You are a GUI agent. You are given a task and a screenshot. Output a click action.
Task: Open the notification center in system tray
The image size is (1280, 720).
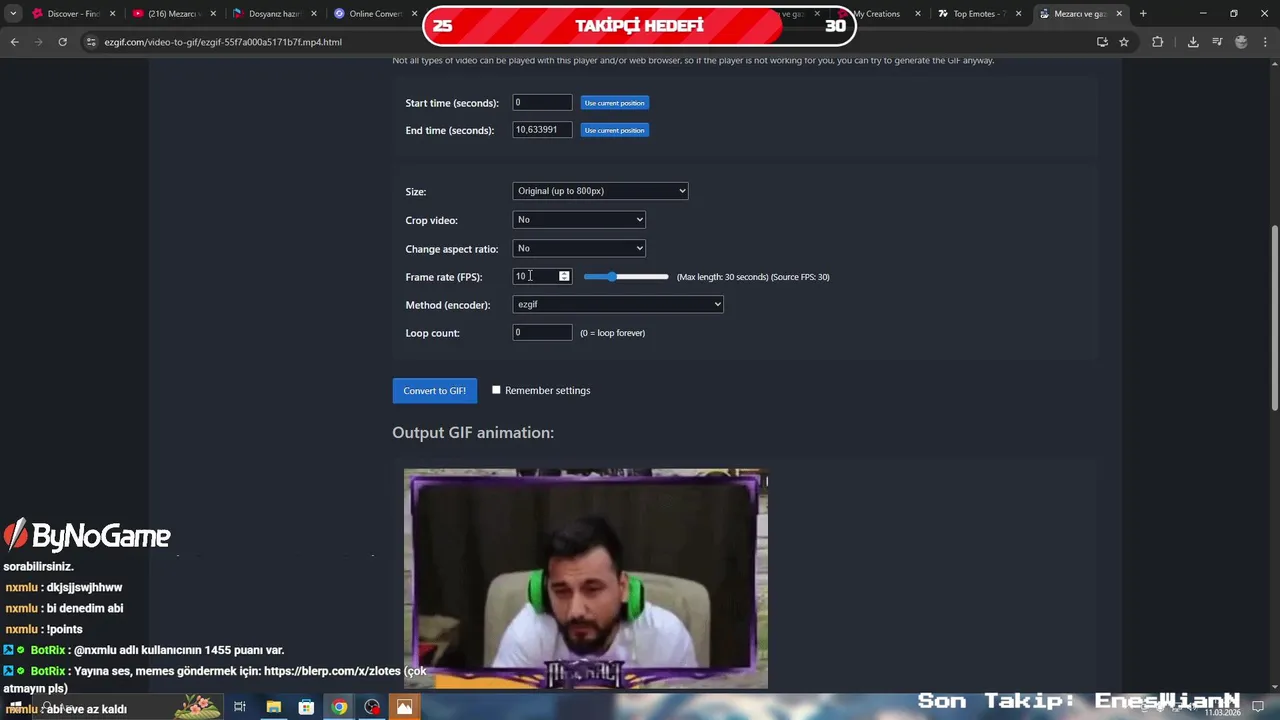pyautogui.click(x=1258, y=707)
